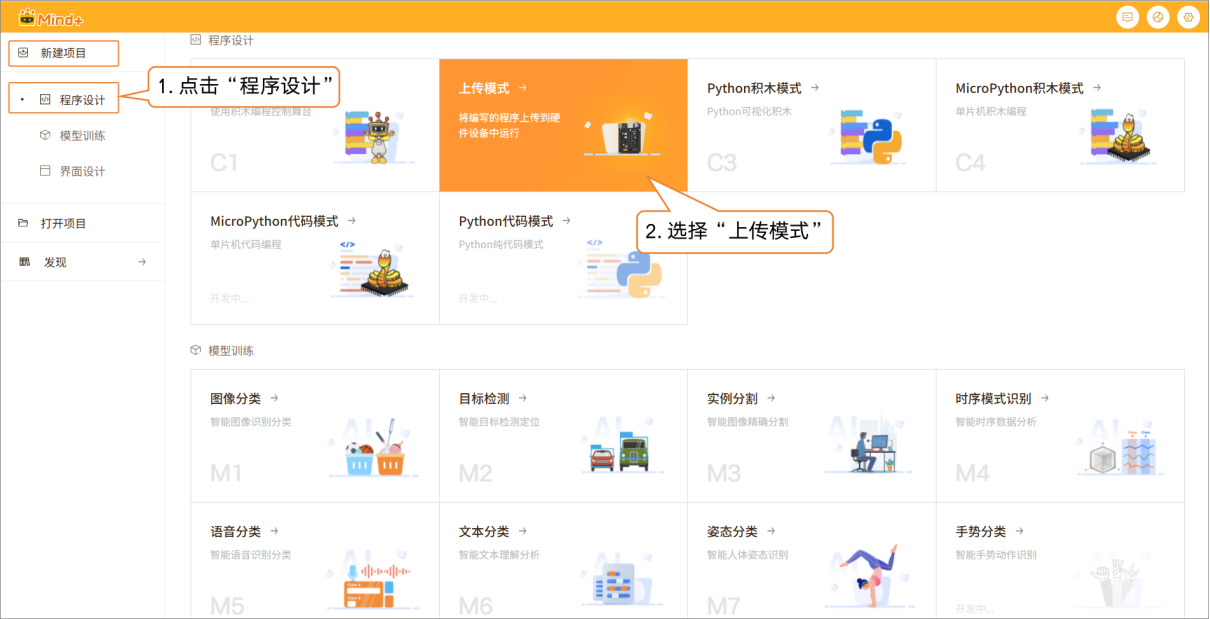Click the 程序设计 code icon in sidebar
1210x619 pixels.
45,99
